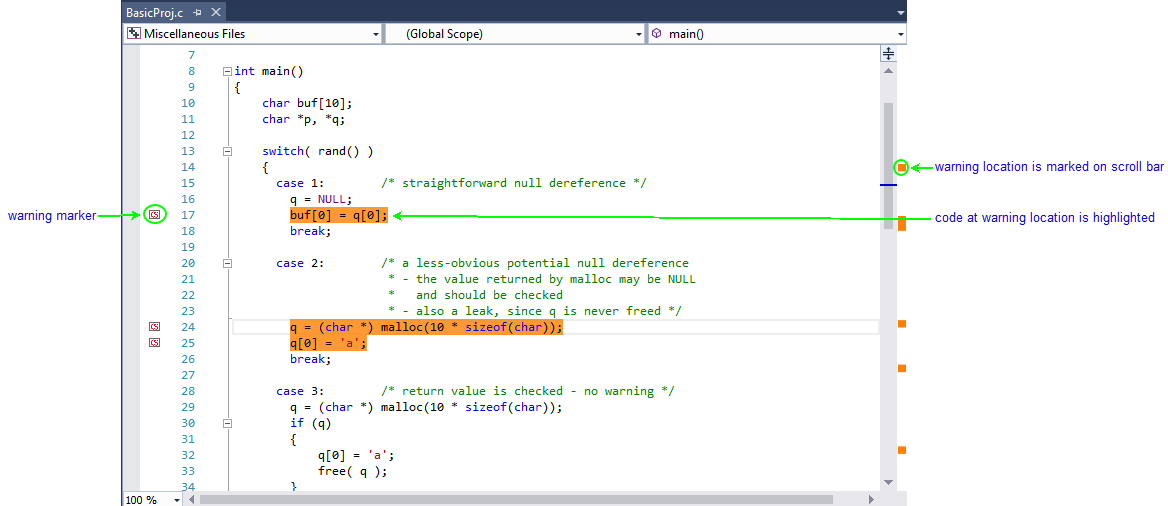Click highlighted code "buf[0] = q[0];"

click(x=339, y=215)
